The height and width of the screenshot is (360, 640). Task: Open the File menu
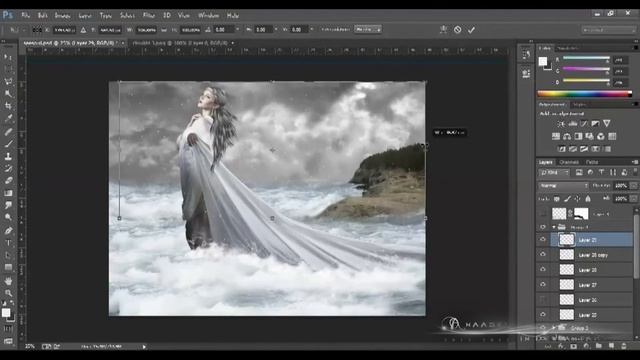click(26, 16)
